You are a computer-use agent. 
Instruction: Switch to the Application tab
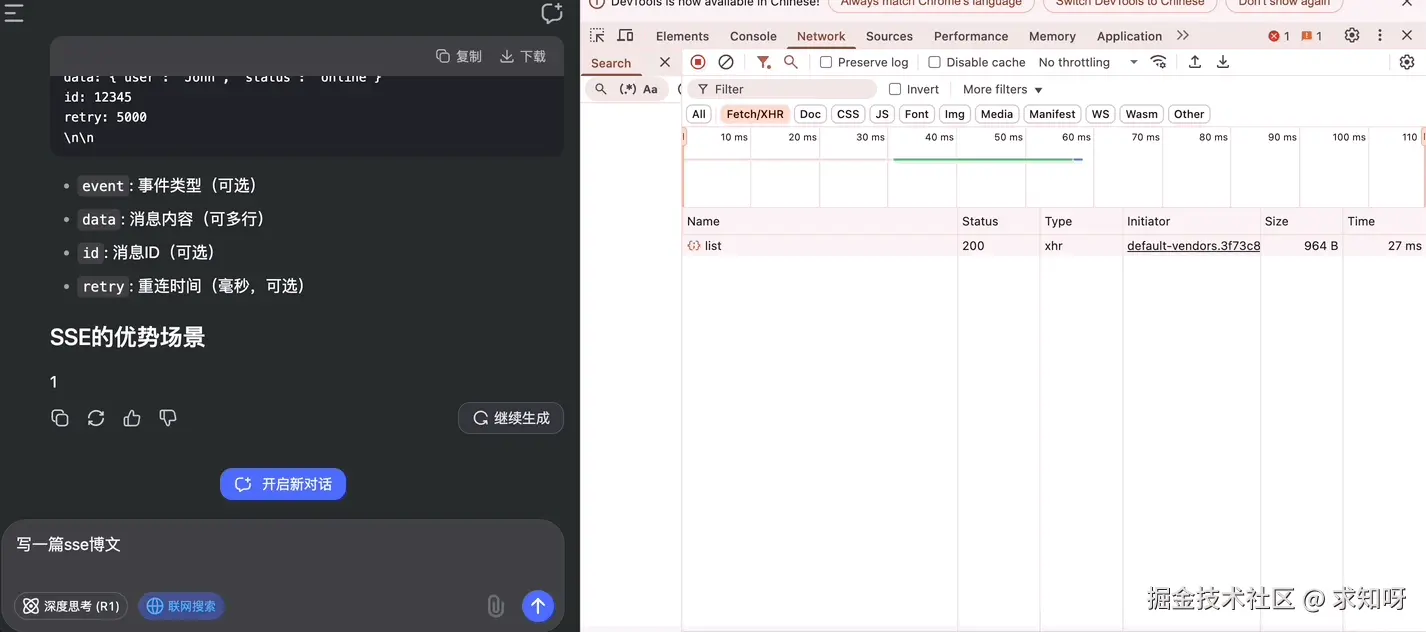[x=1129, y=36]
